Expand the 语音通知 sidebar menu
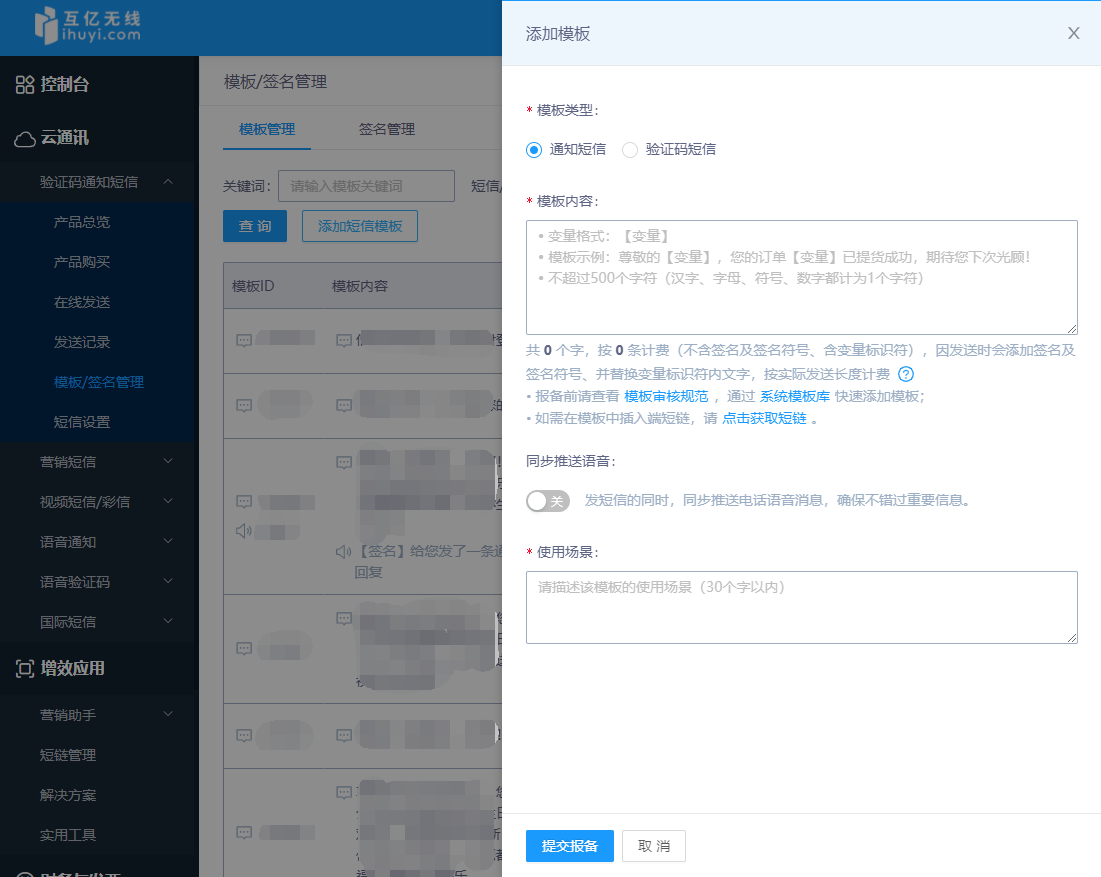The width and height of the screenshot is (1101, 877). point(168,541)
